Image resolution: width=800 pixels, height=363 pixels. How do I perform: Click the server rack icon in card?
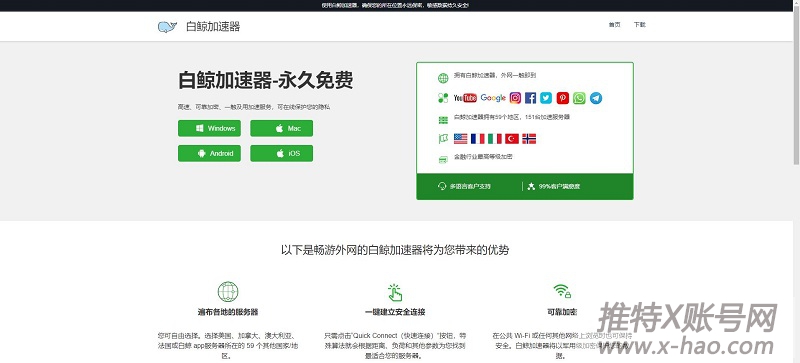click(x=443, y=120)
